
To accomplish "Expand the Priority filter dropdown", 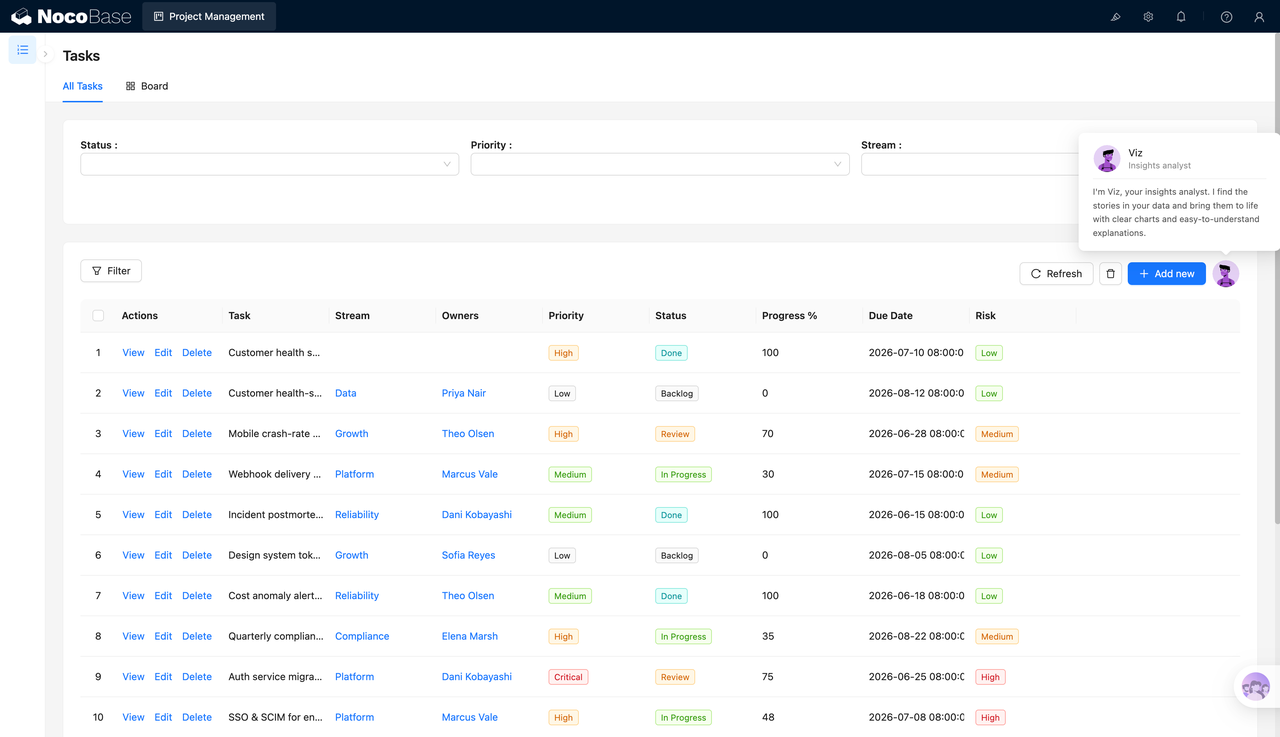I will pos(660,164).
